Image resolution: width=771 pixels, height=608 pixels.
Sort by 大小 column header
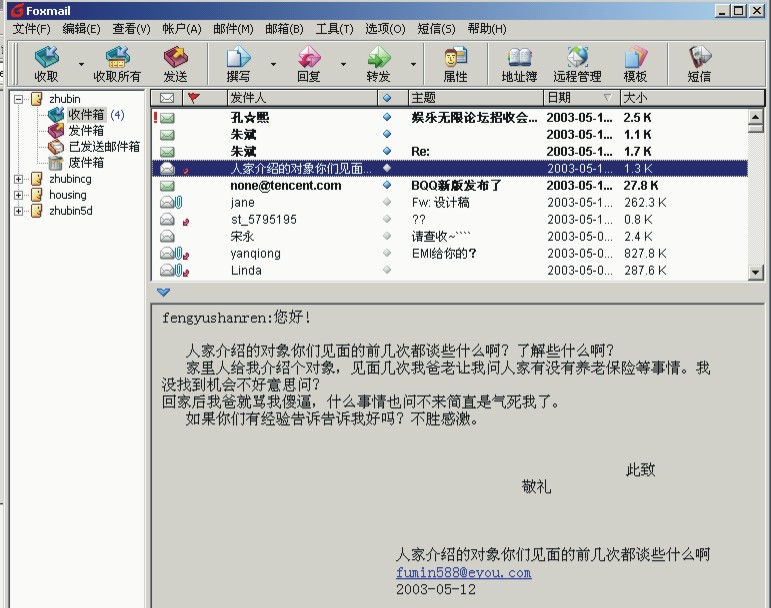click(692, 98)
